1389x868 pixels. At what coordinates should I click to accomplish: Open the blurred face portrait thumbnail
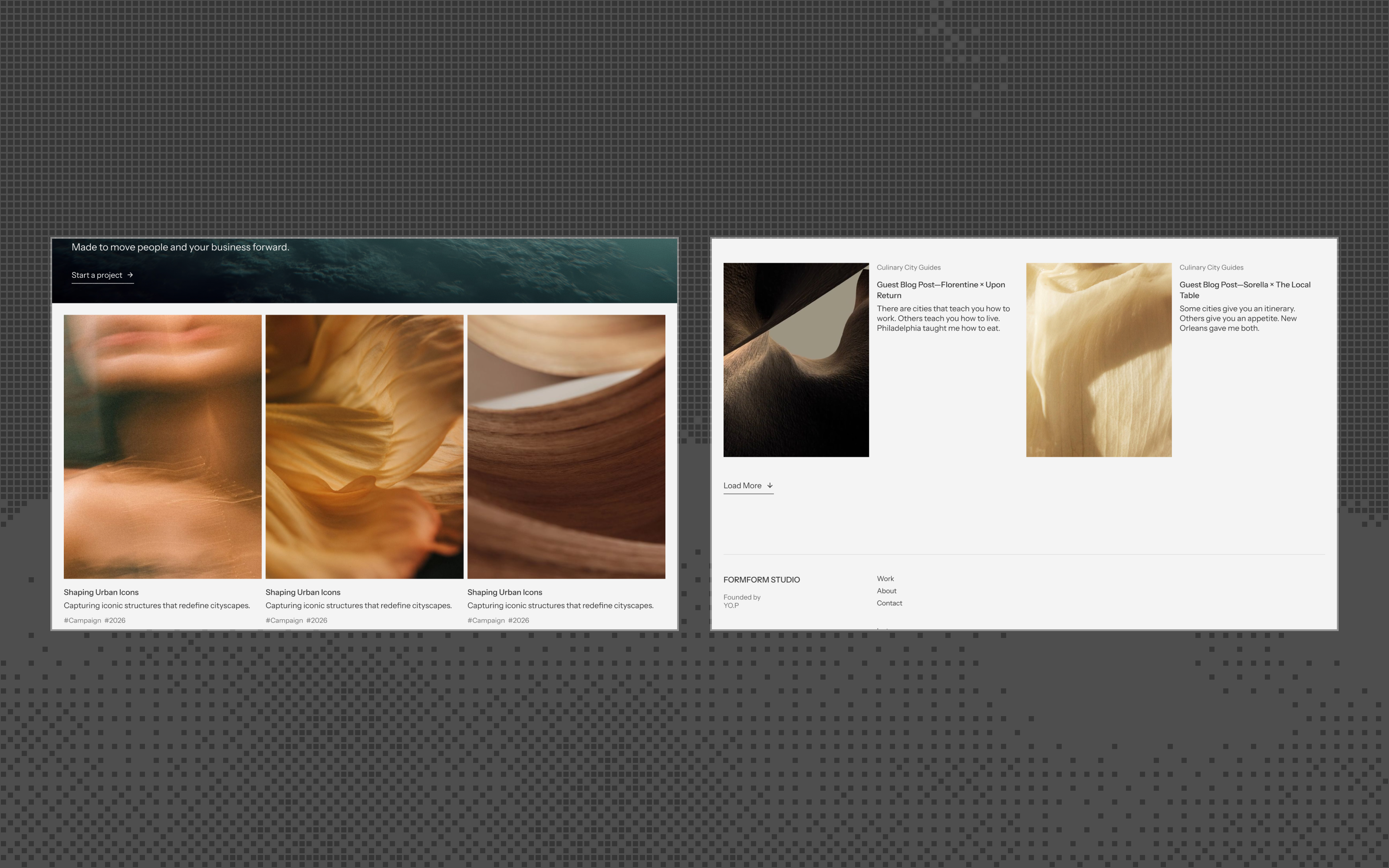click(162, 447)
